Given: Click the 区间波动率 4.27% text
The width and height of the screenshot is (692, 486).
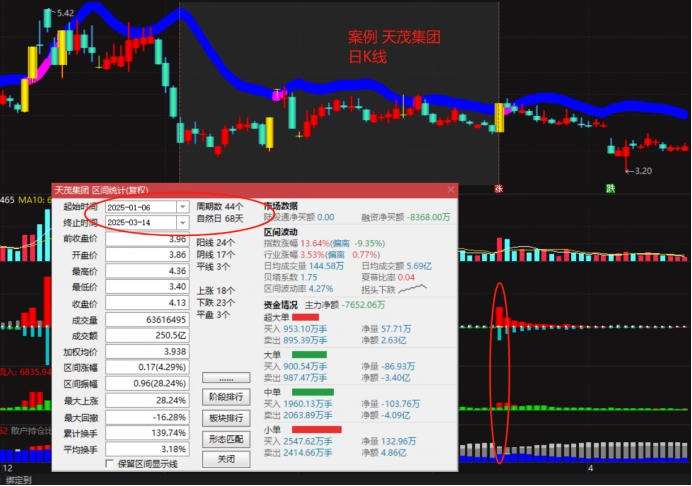Looking at the screenshot, I should (x=299, y=289).
